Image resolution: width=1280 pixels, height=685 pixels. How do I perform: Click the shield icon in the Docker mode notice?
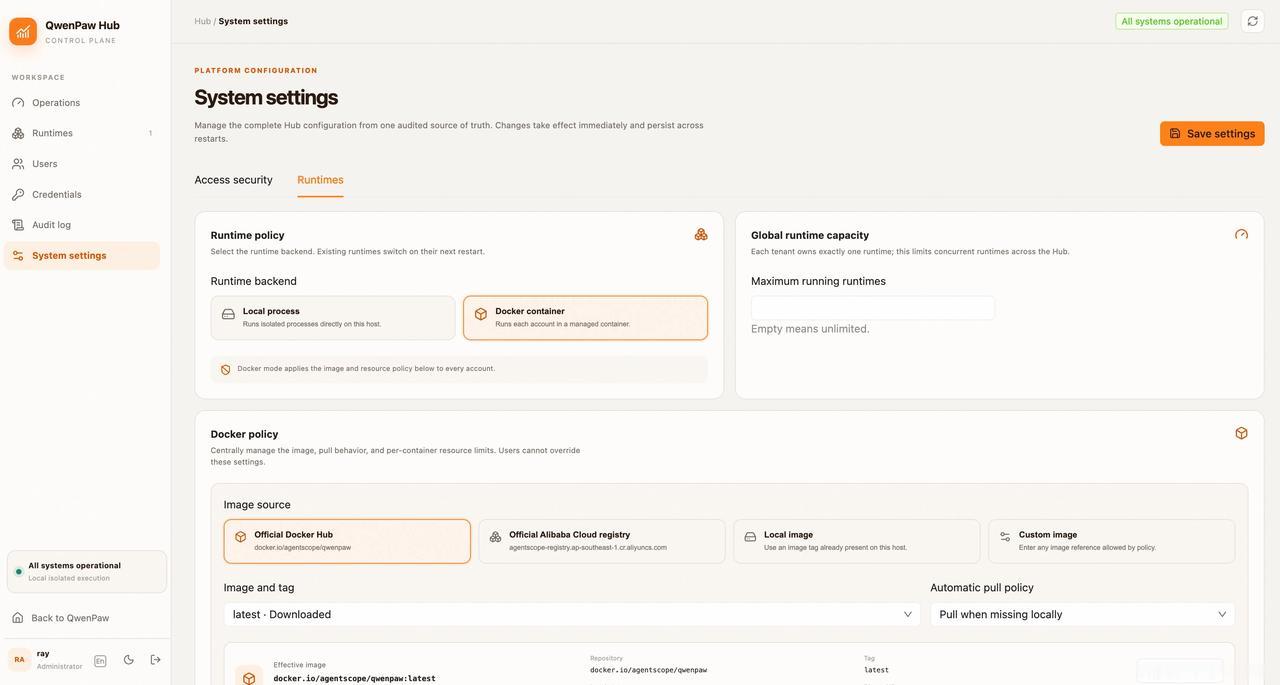(225, 369)
